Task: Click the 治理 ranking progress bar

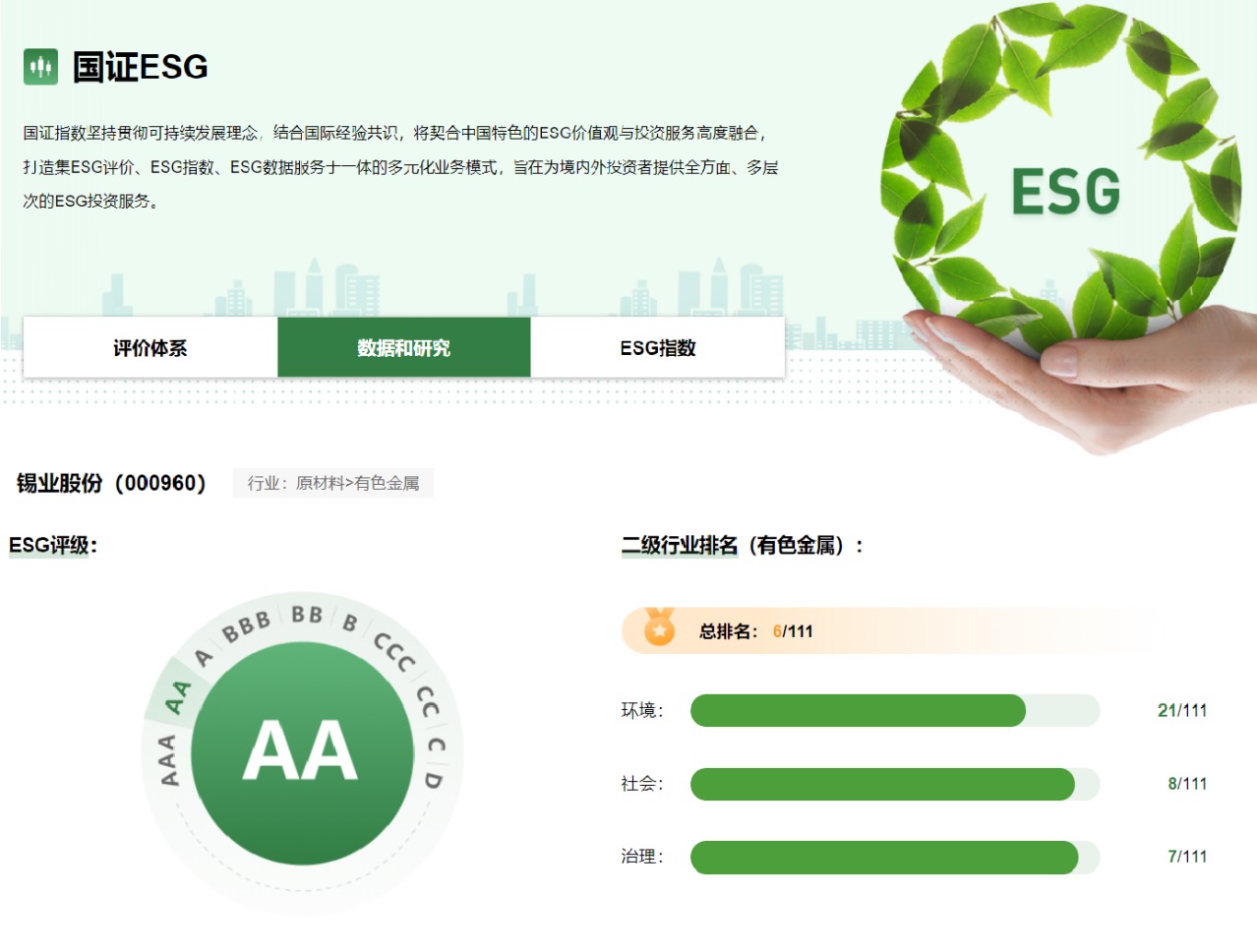Action: point(894,857)
